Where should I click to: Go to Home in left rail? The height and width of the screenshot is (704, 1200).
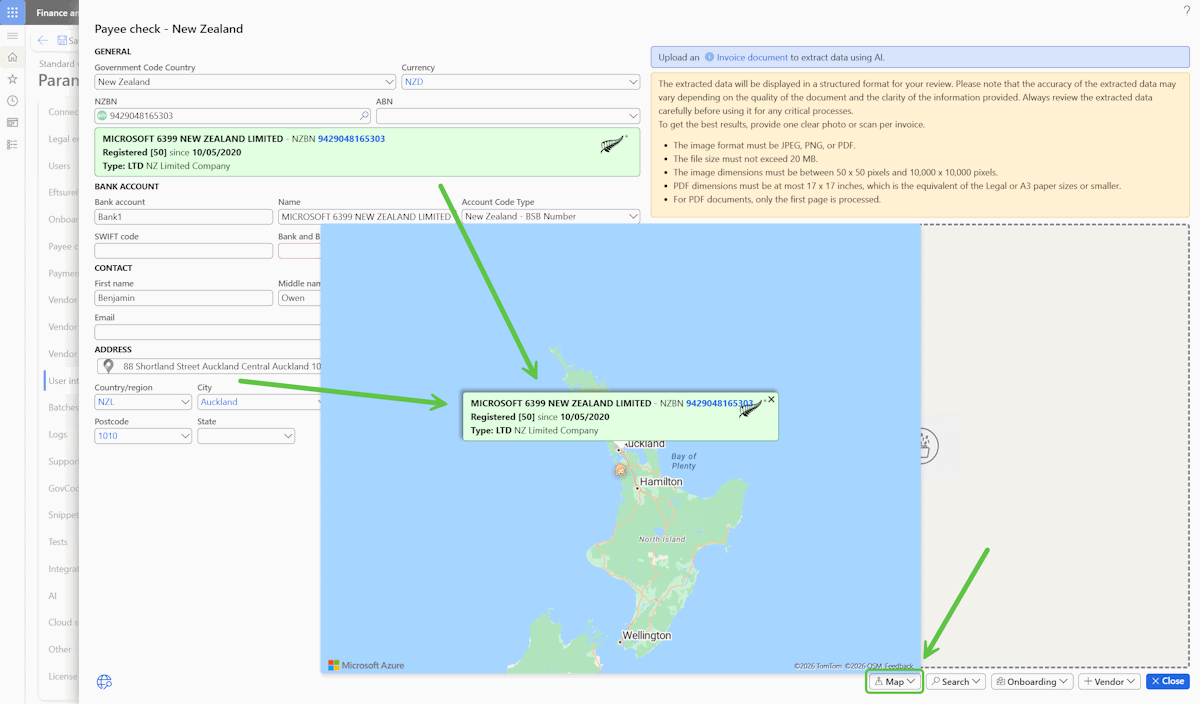12,57
